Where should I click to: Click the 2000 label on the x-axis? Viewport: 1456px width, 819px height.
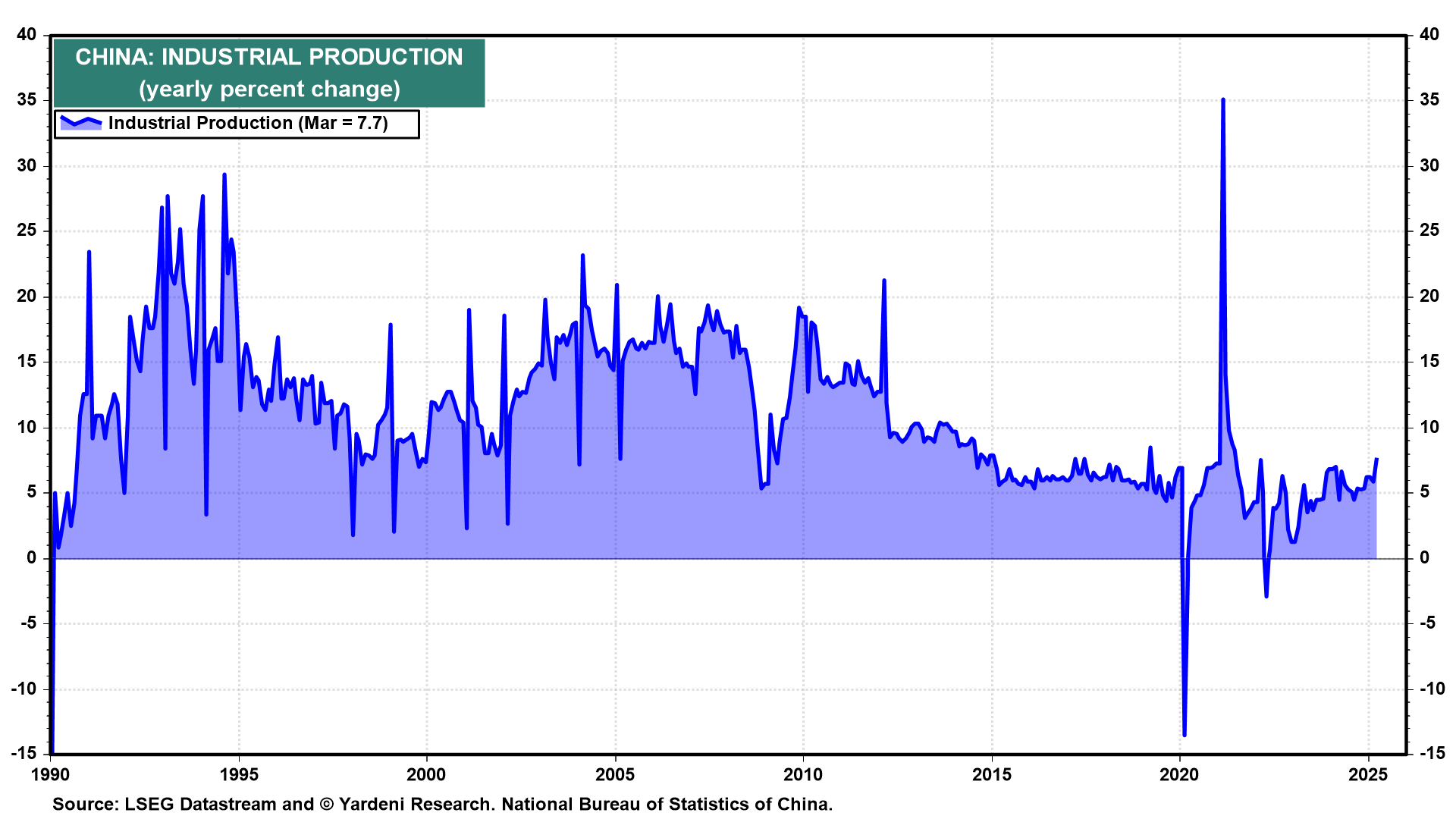pos(426,775)
